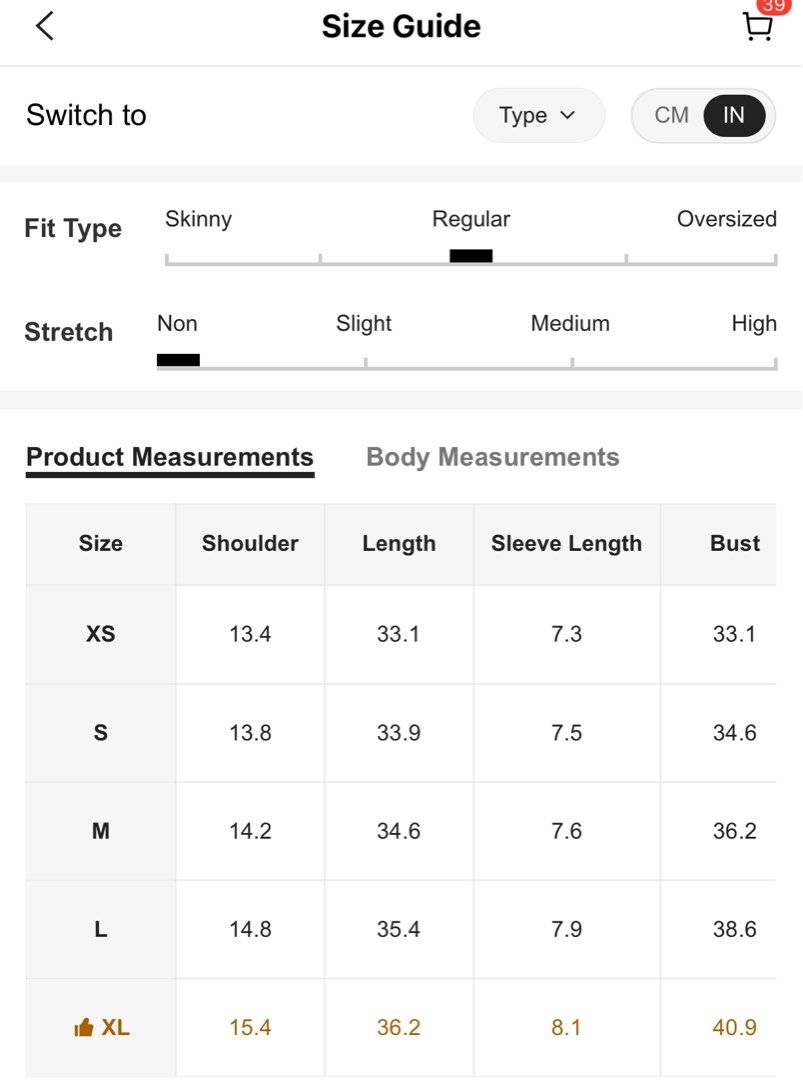The height and width of the screenshot is (1080, 803).
Task: Pick the L size row label
Action: tap(101, 929)
